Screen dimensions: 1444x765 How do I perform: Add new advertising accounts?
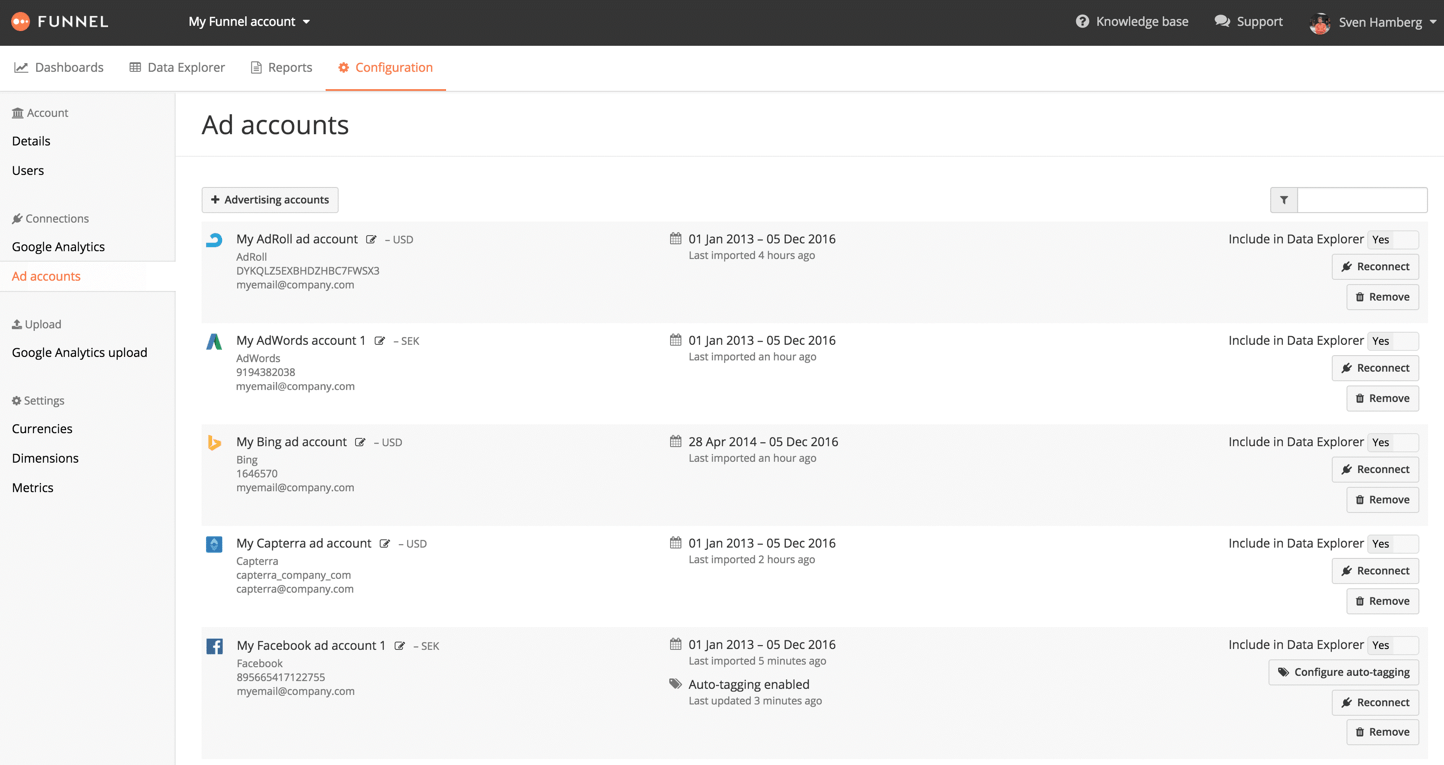[x=269, y=200]
